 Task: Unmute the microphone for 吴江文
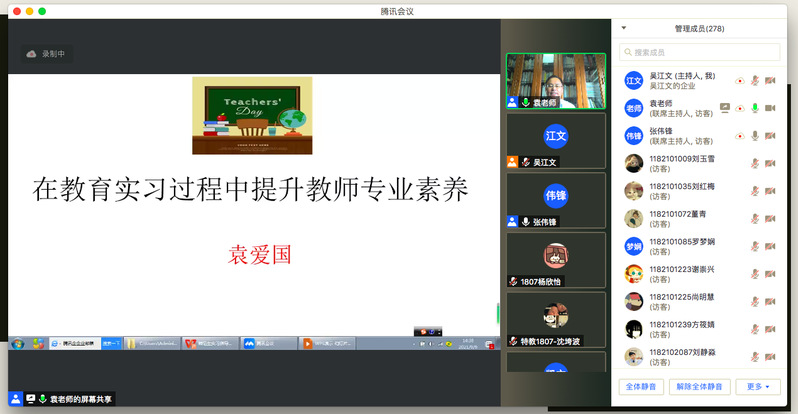754,80
